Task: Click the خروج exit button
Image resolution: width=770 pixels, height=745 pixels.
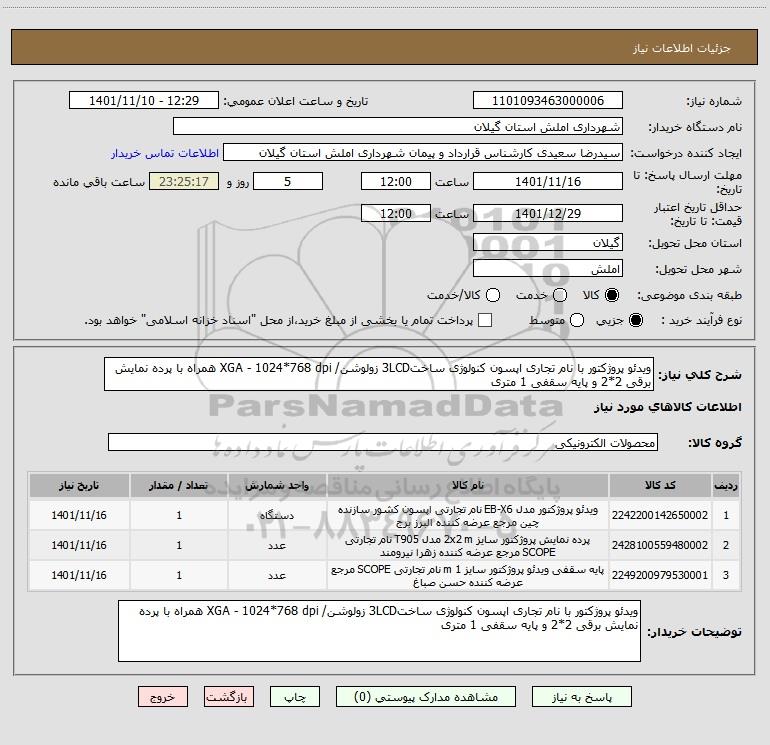Action: pos(163,697)
